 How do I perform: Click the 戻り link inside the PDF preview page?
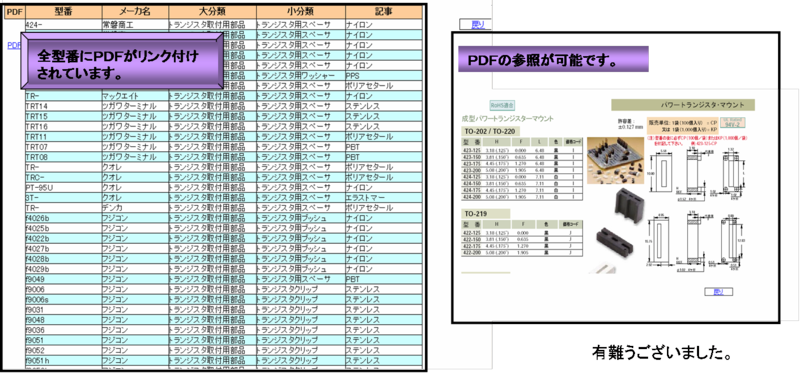coord(718,292)
